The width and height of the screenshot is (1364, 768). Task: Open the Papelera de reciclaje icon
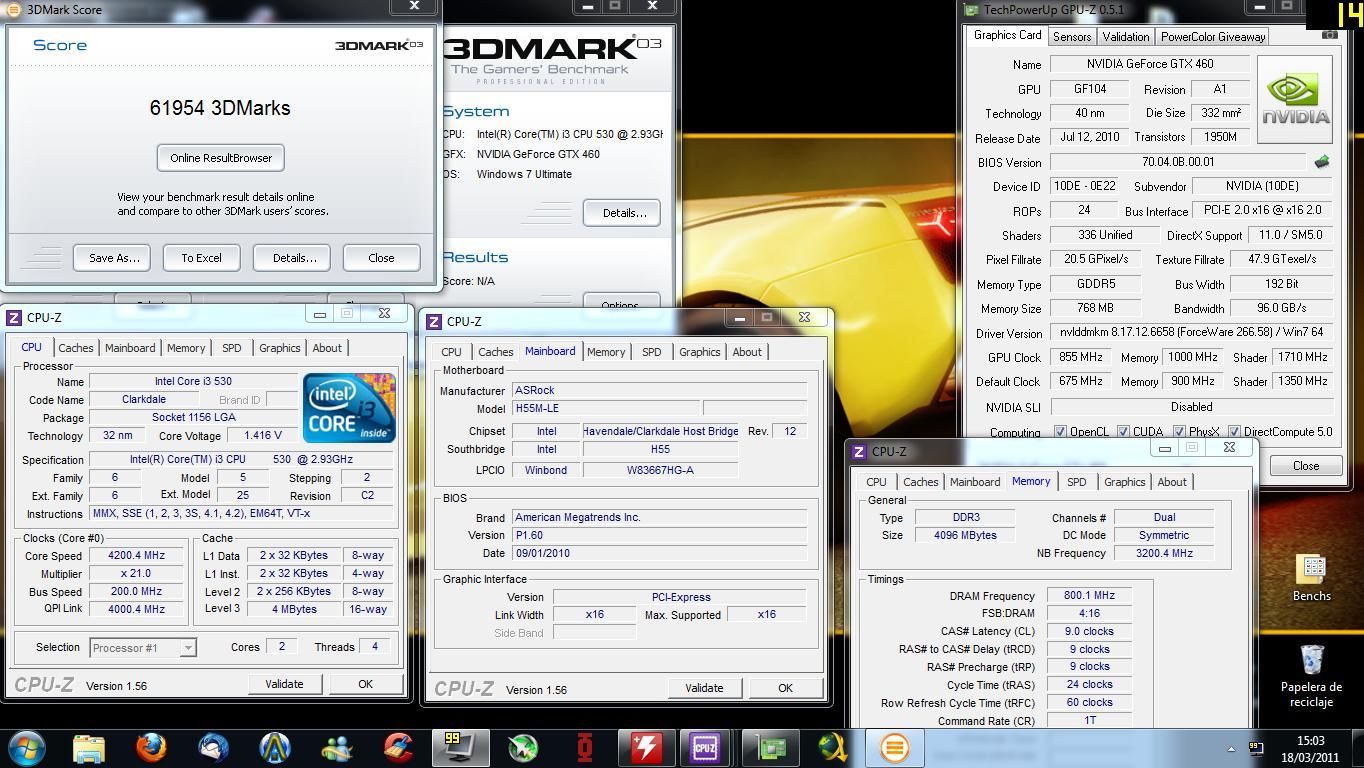[1311, 676]
